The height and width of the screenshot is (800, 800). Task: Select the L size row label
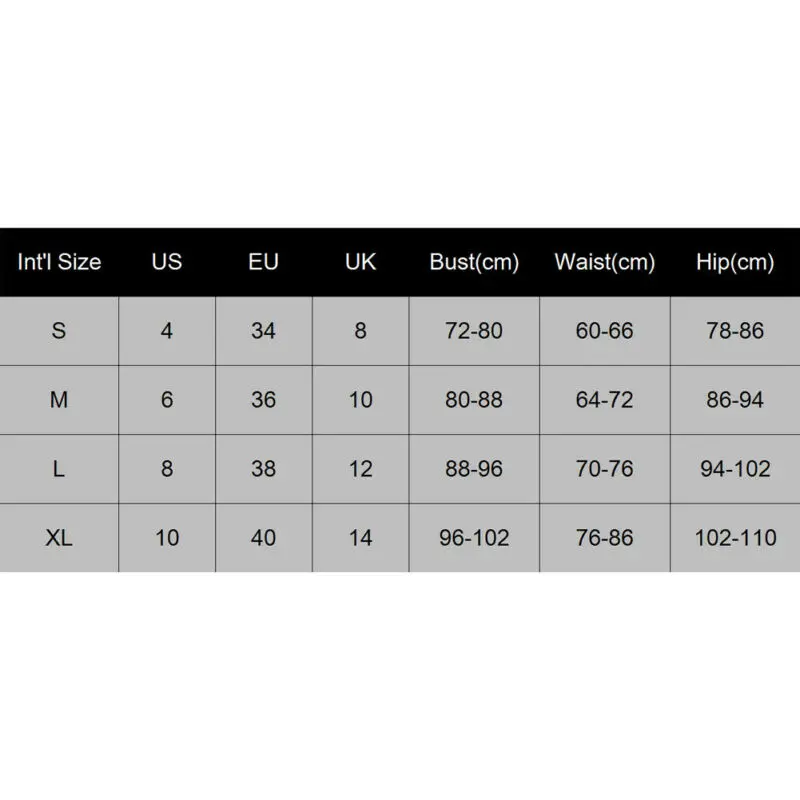(x=59, y=469)
